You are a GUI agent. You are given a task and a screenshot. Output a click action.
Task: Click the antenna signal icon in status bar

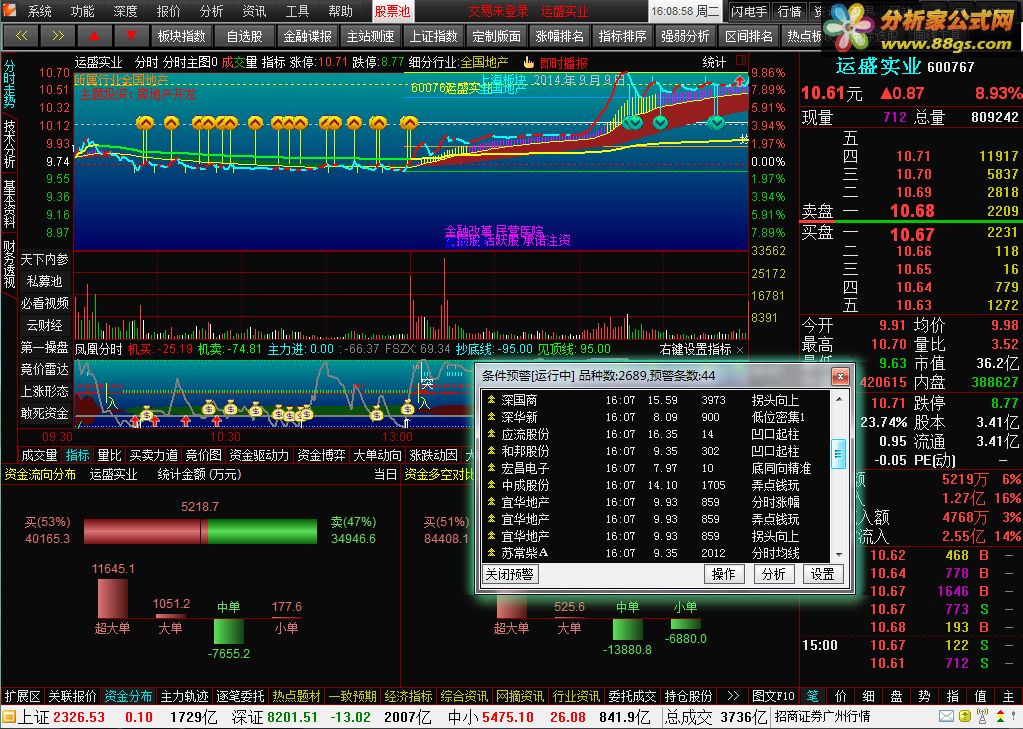coord(982,717)
